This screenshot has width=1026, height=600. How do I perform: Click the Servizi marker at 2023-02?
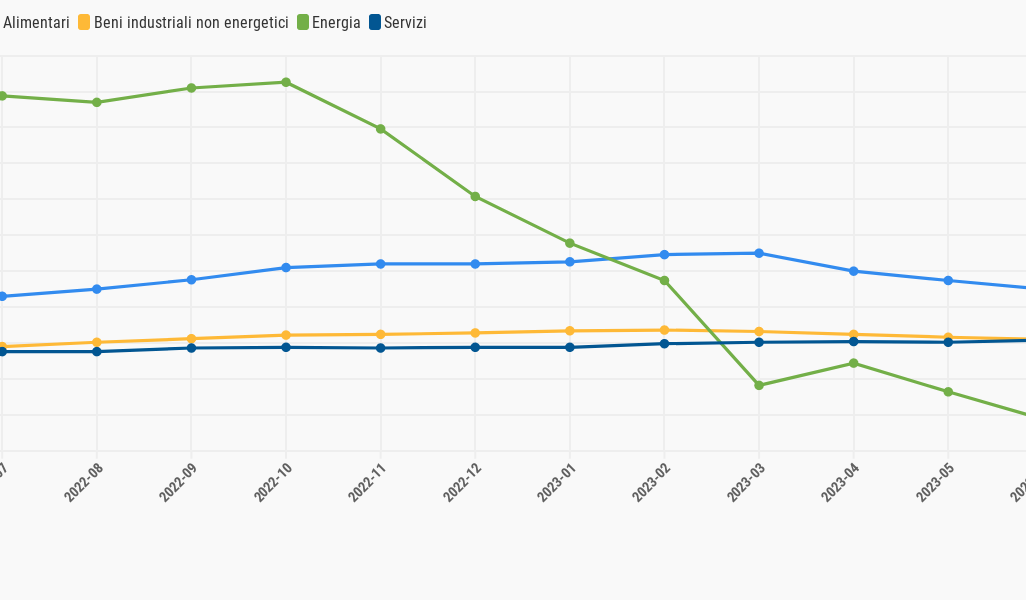pos(664,344)
